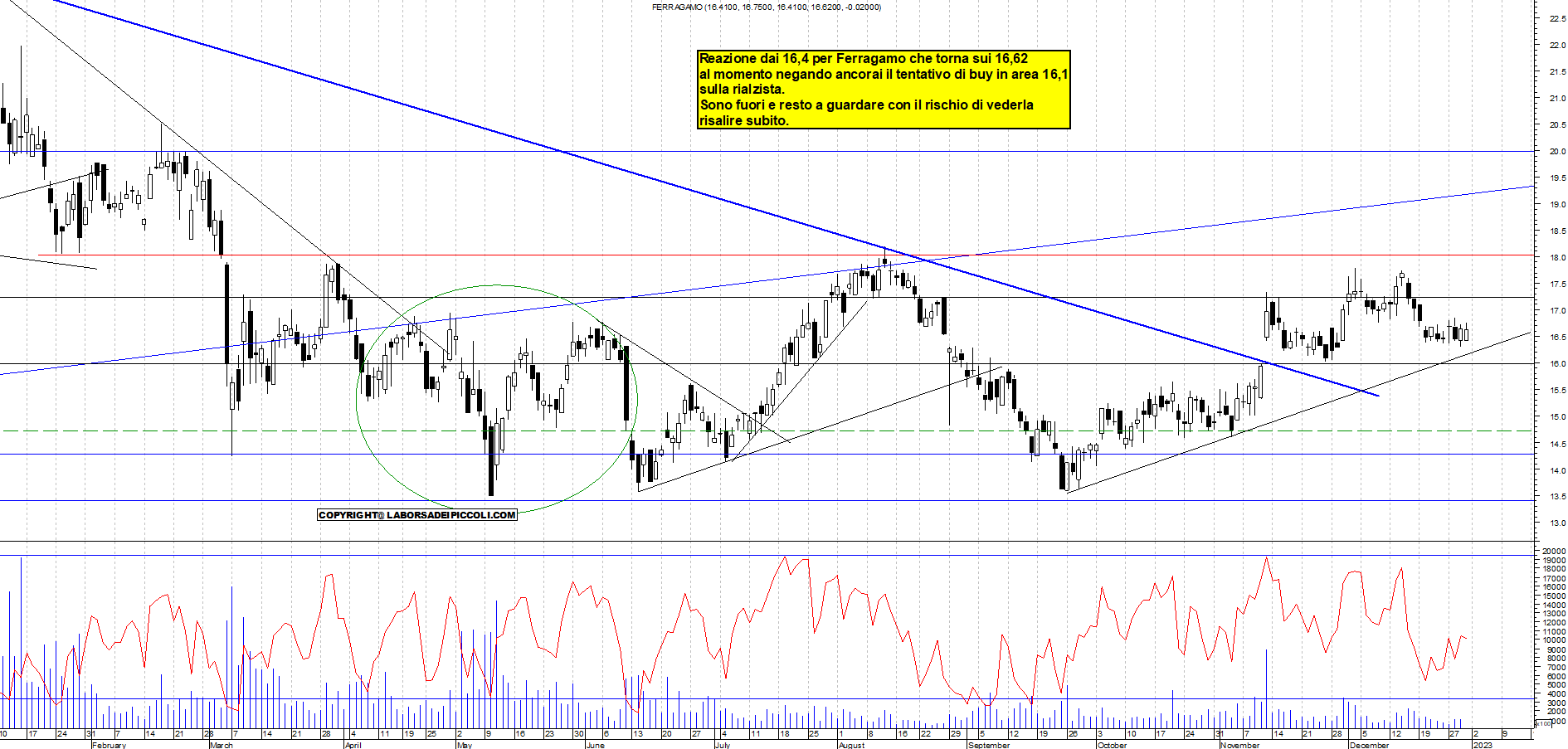Click the October month label on time axis
1568x749 pixels.
coord(1113,745)
